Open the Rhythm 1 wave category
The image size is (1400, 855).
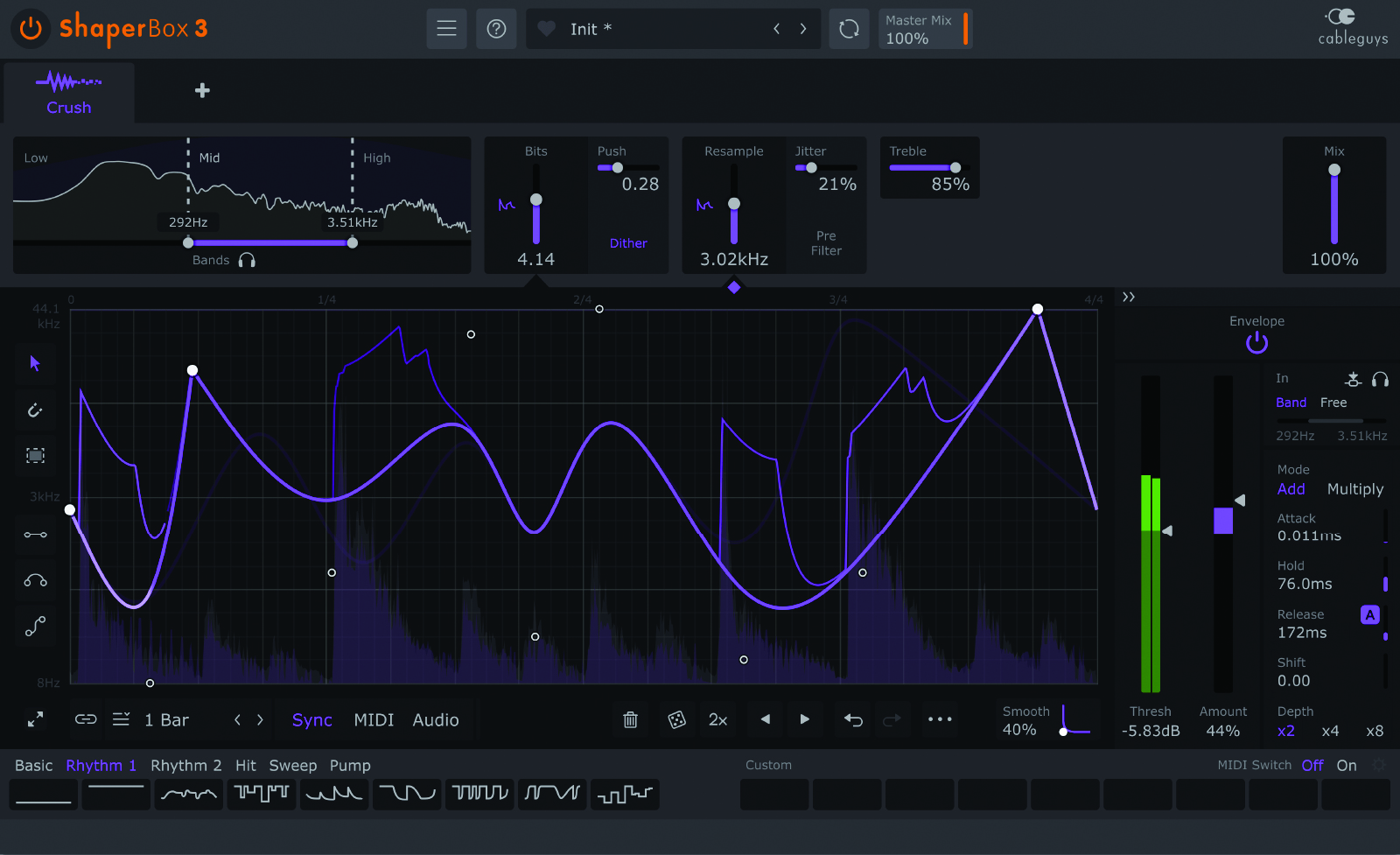coord(101,765)
